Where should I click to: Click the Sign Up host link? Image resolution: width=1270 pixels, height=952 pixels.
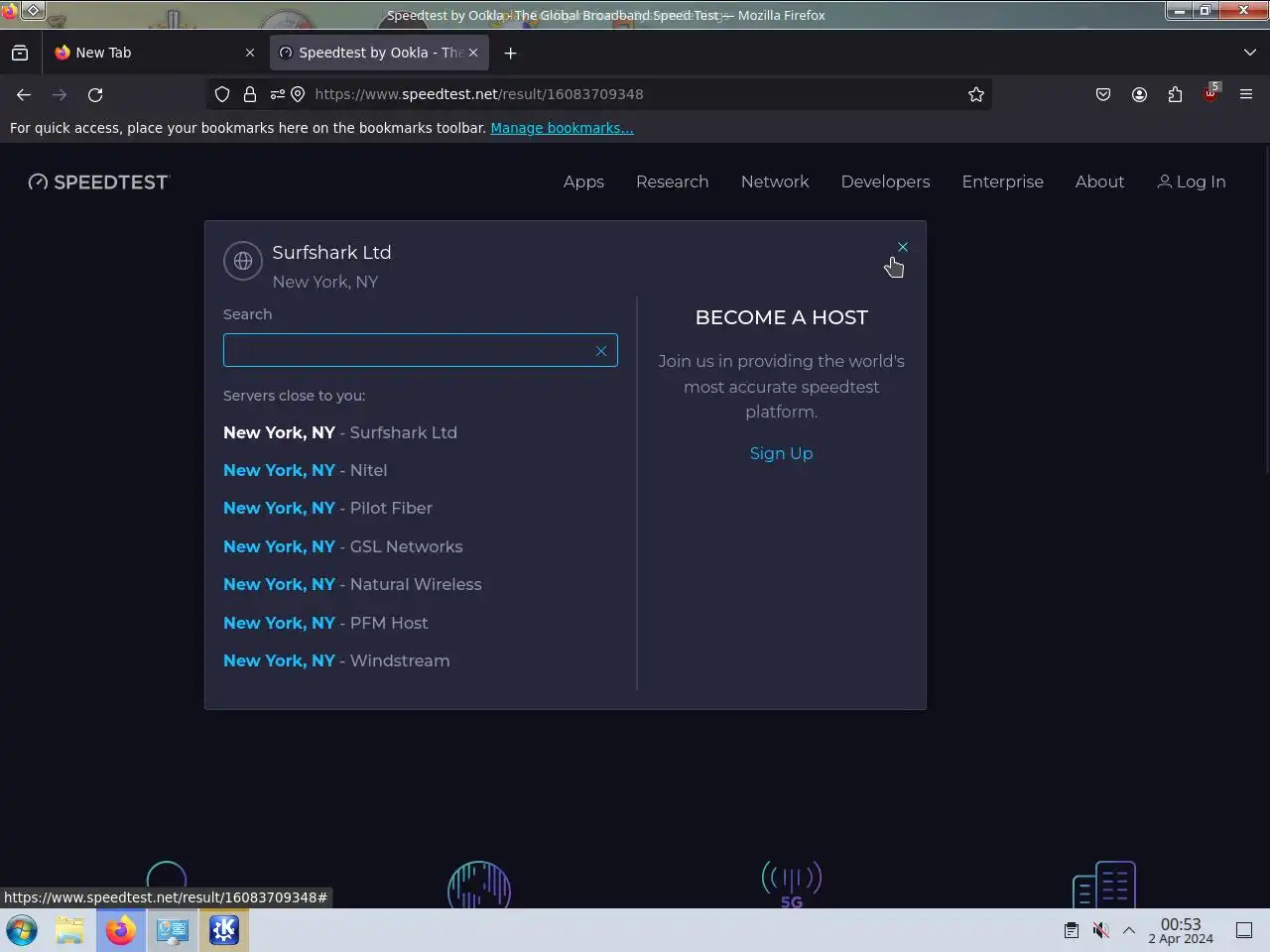coord(781,453)
